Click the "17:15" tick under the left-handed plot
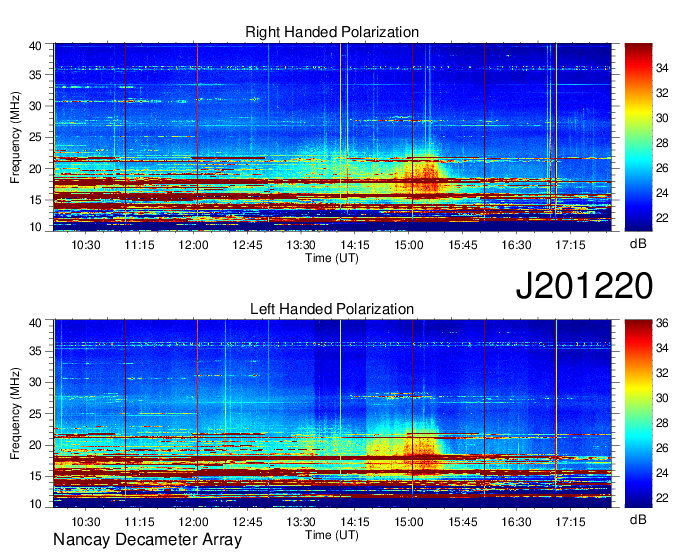The height and width of the screenshot is (552, 680). 570,522
